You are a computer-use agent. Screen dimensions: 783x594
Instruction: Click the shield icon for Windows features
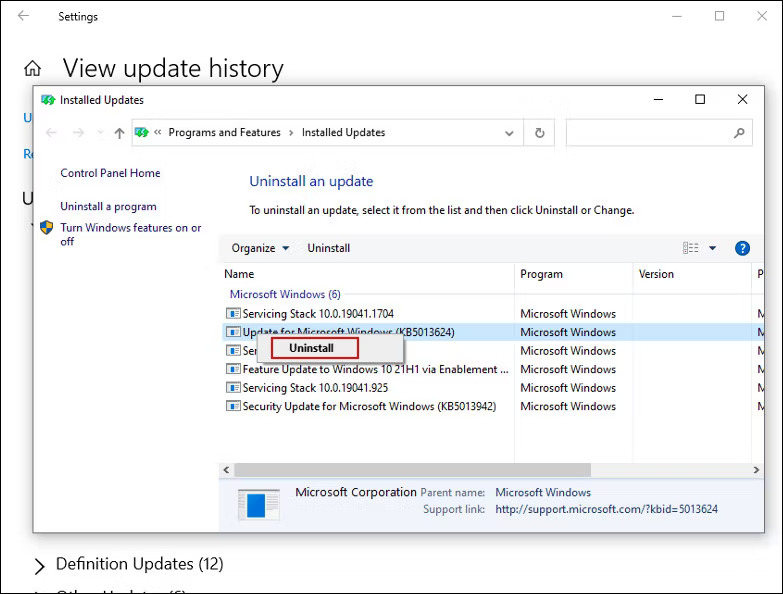[46, 228]
